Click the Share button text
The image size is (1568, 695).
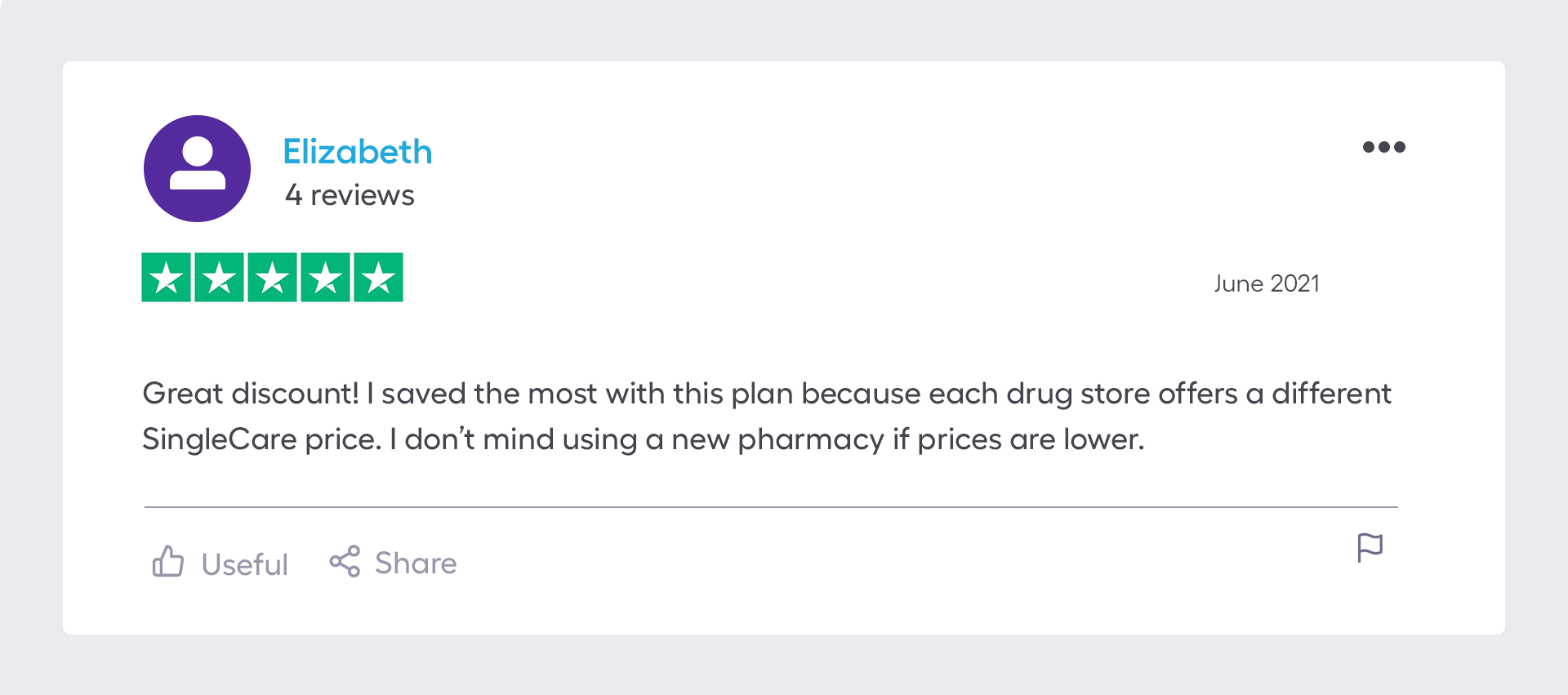pos(415,563)
